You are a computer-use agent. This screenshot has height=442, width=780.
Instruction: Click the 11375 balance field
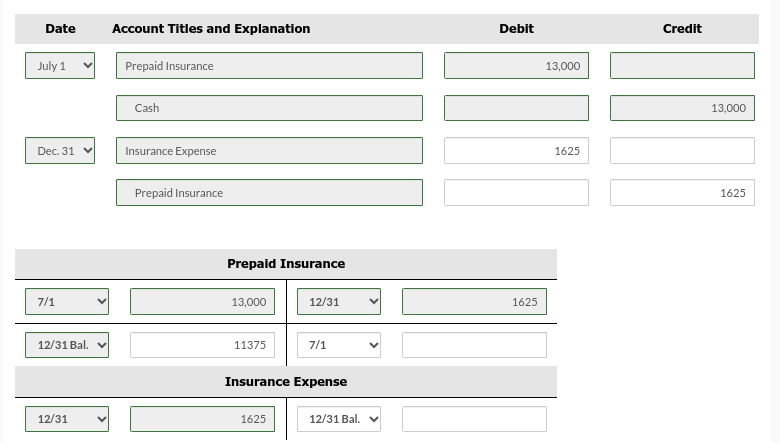pyautogui.click(x=202, y=345)
